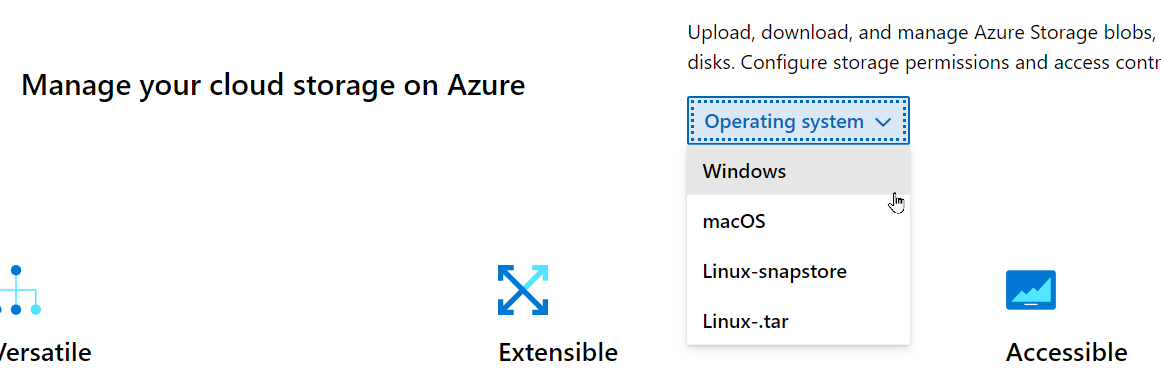Click the Upload, download, and manage sentence
Screen dimensions: 1161x375
pos(924,33)
